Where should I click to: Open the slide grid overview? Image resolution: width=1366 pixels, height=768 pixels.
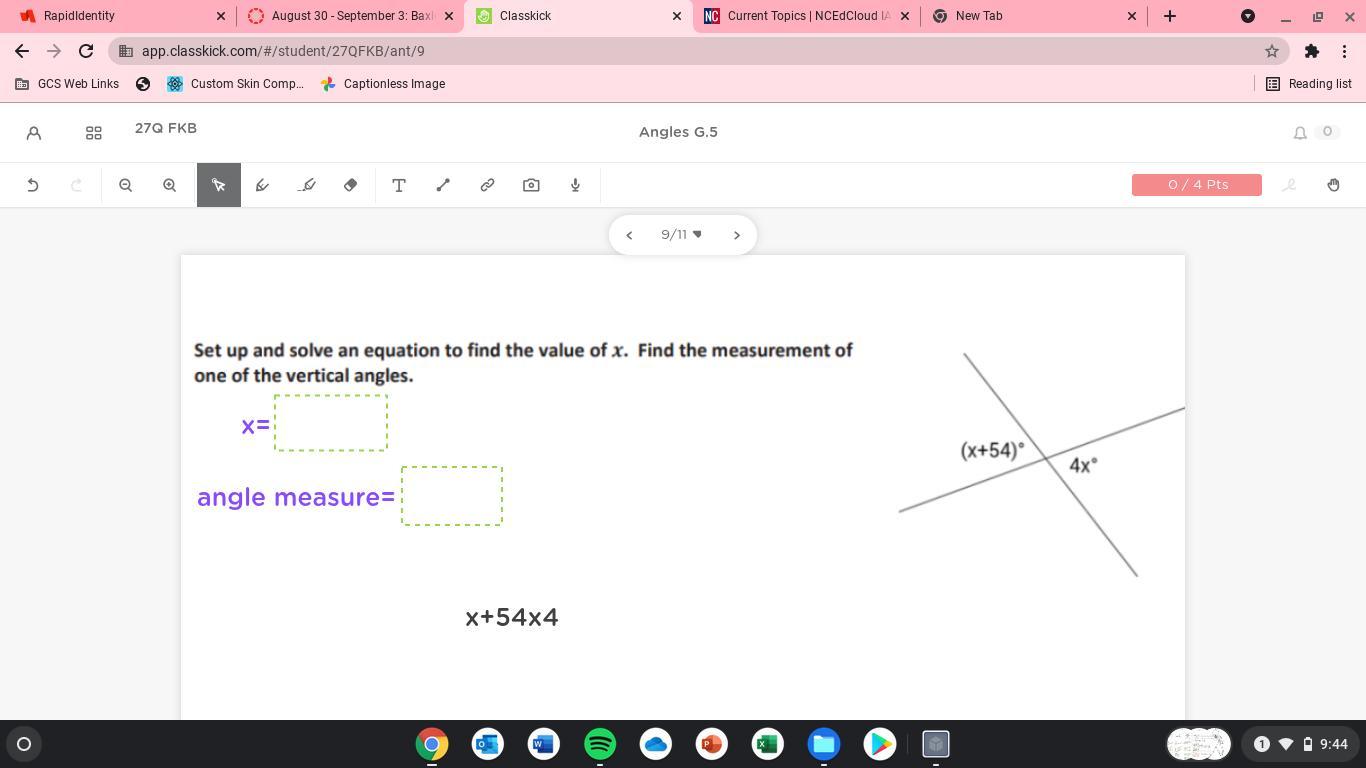click(x=94, y=132)
